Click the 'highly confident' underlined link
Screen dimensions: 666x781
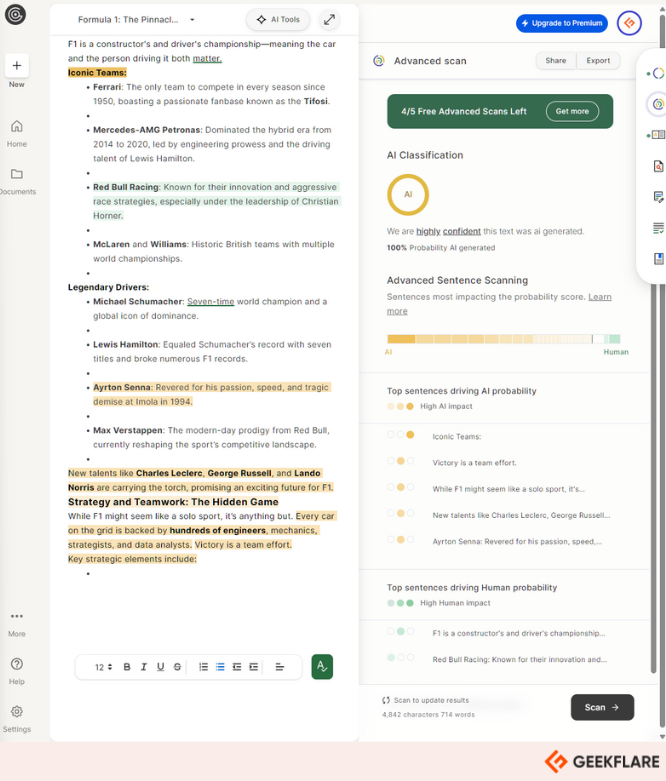[448, 231]
